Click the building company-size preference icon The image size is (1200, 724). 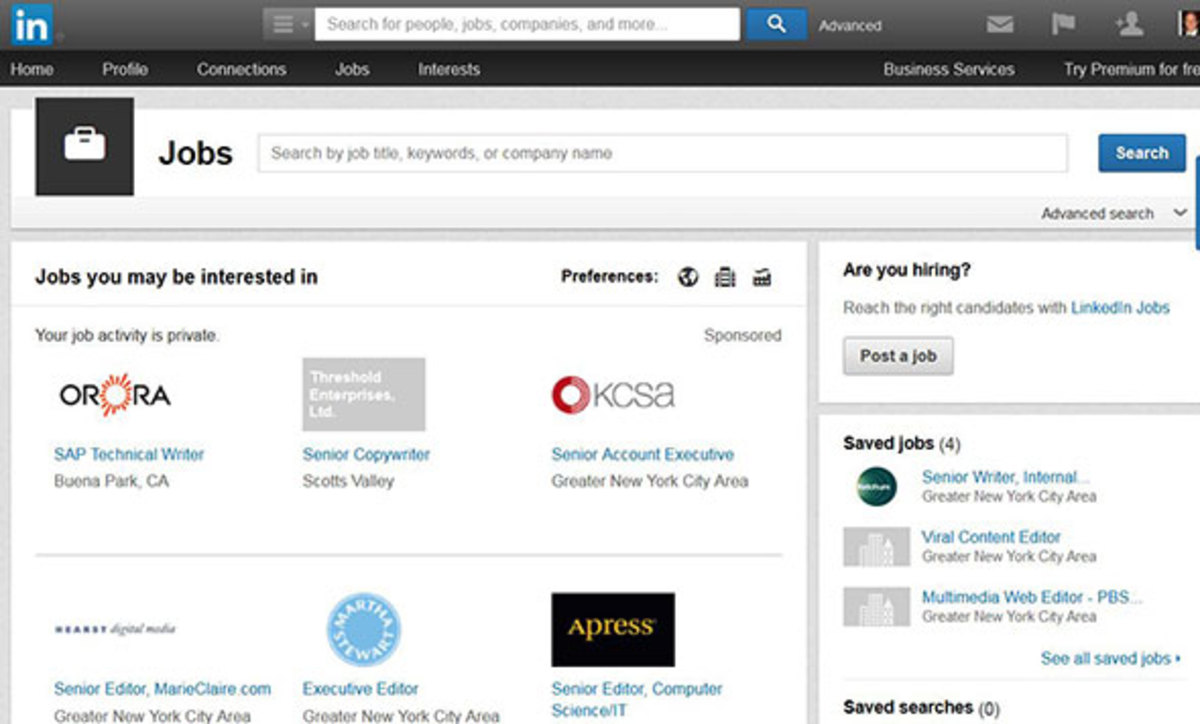pyautogui.click(x=725, y=278)
